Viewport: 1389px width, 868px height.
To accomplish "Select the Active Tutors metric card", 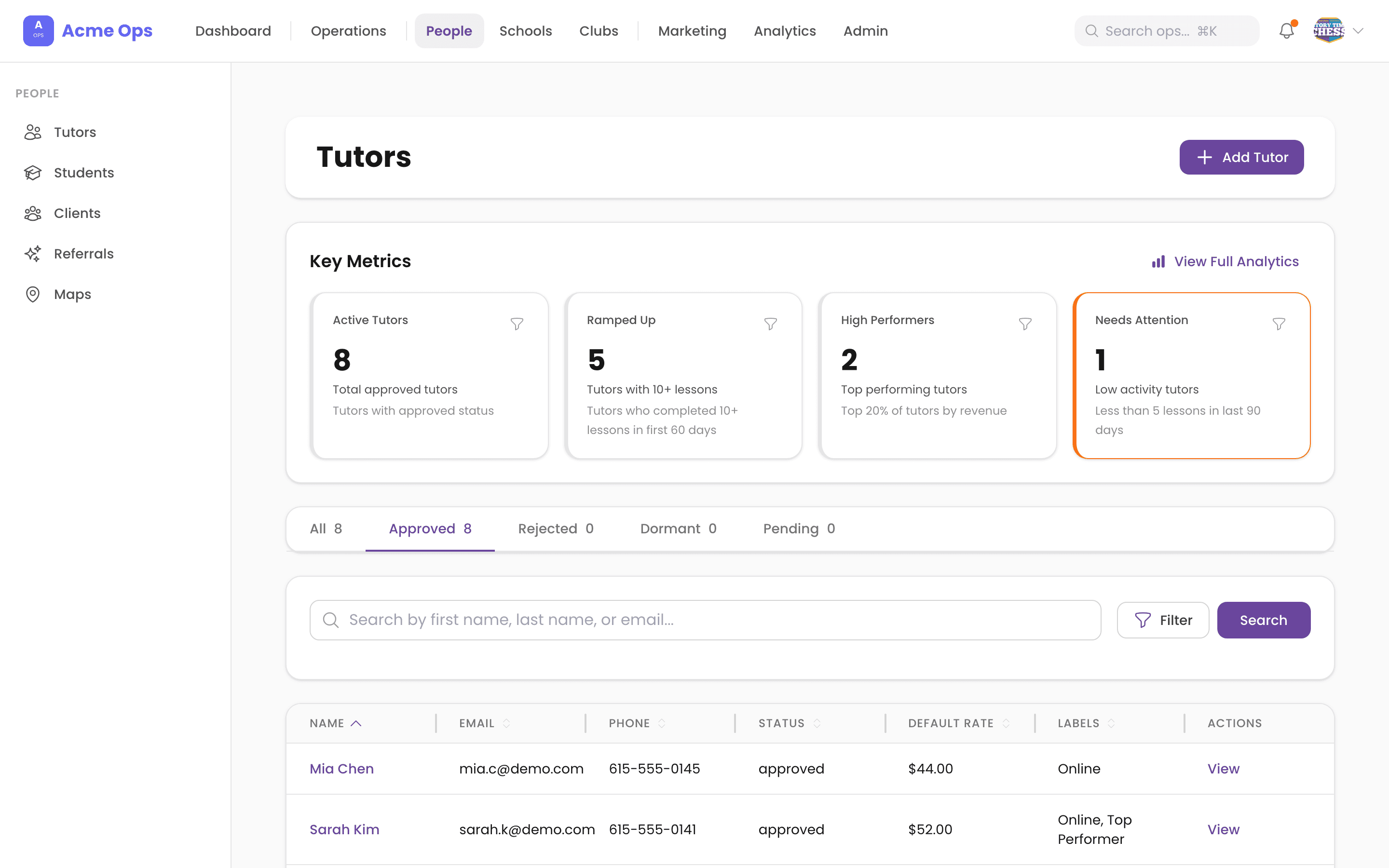I will [429, 376].
